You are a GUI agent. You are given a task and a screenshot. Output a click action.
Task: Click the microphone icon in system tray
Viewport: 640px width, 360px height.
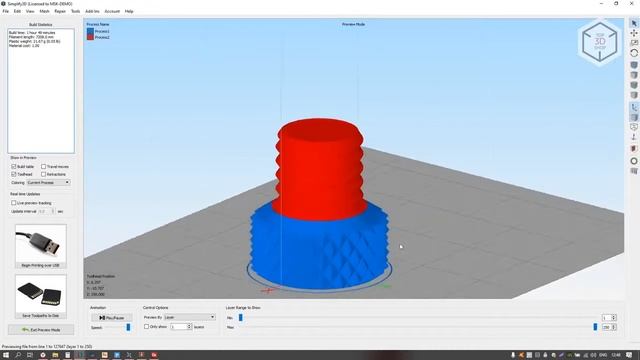click(x=513, y=355)
